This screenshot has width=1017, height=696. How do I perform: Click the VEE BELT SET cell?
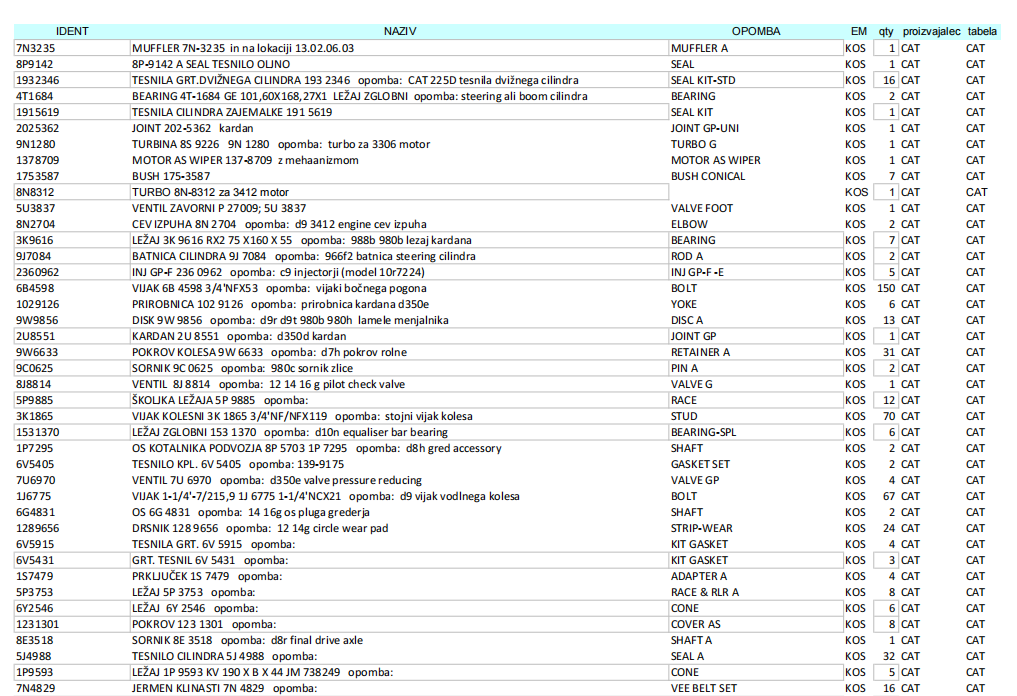(755, 688)
